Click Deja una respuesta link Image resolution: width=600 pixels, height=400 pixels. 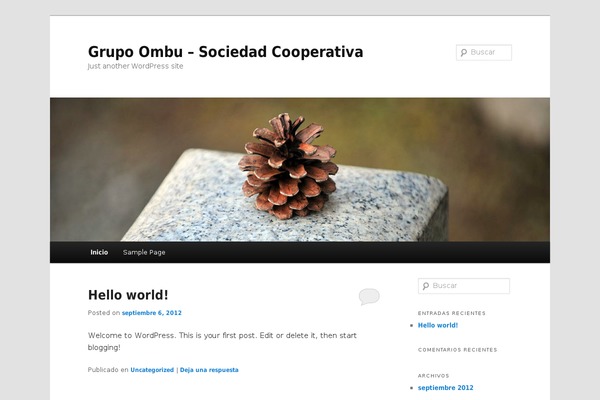pos(209,370)
